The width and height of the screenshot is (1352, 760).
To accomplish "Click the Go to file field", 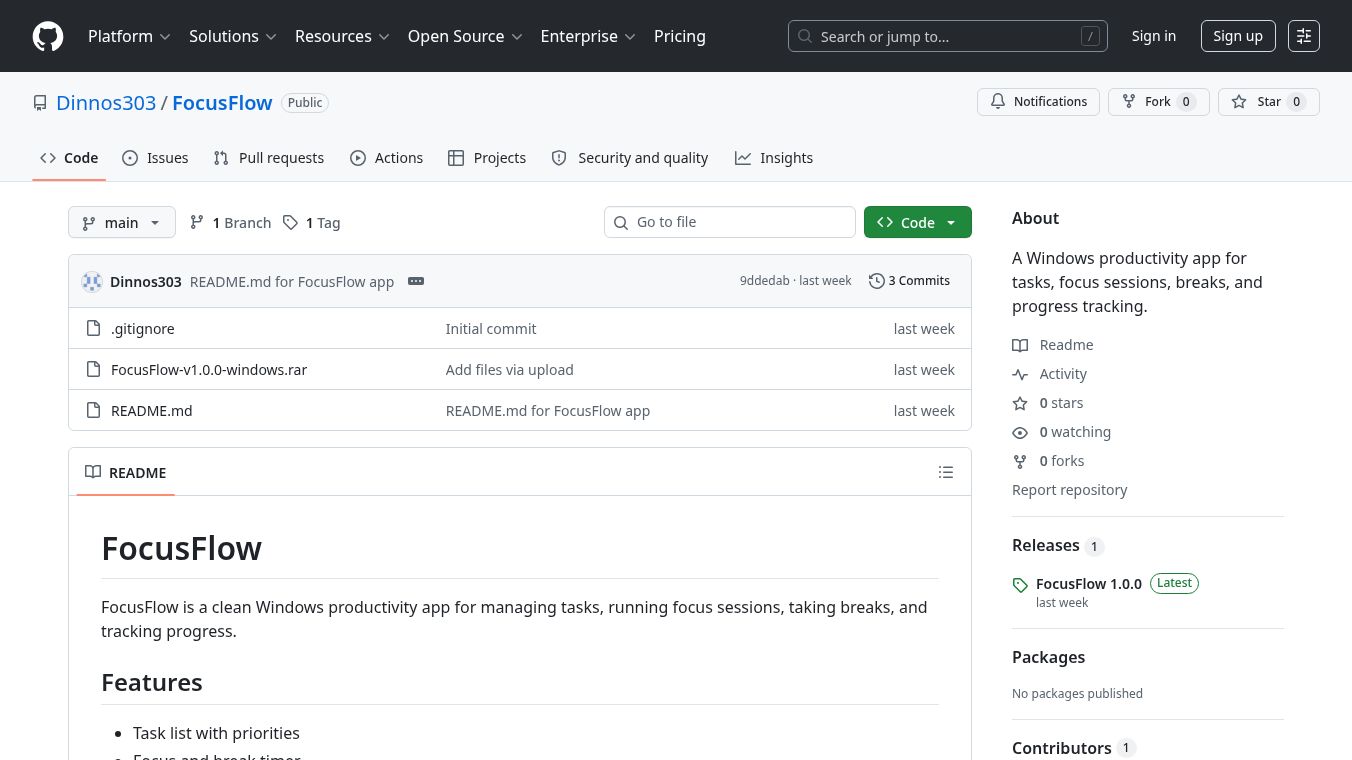I will pyautogui.click(x=730, y=222).
